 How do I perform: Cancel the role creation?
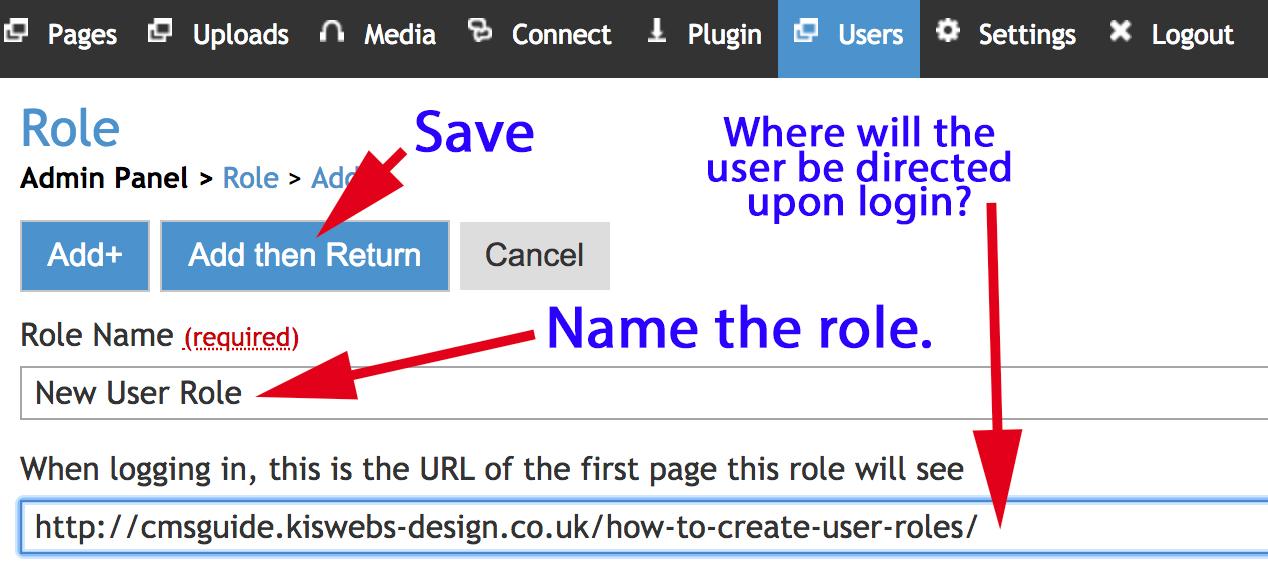534,255
